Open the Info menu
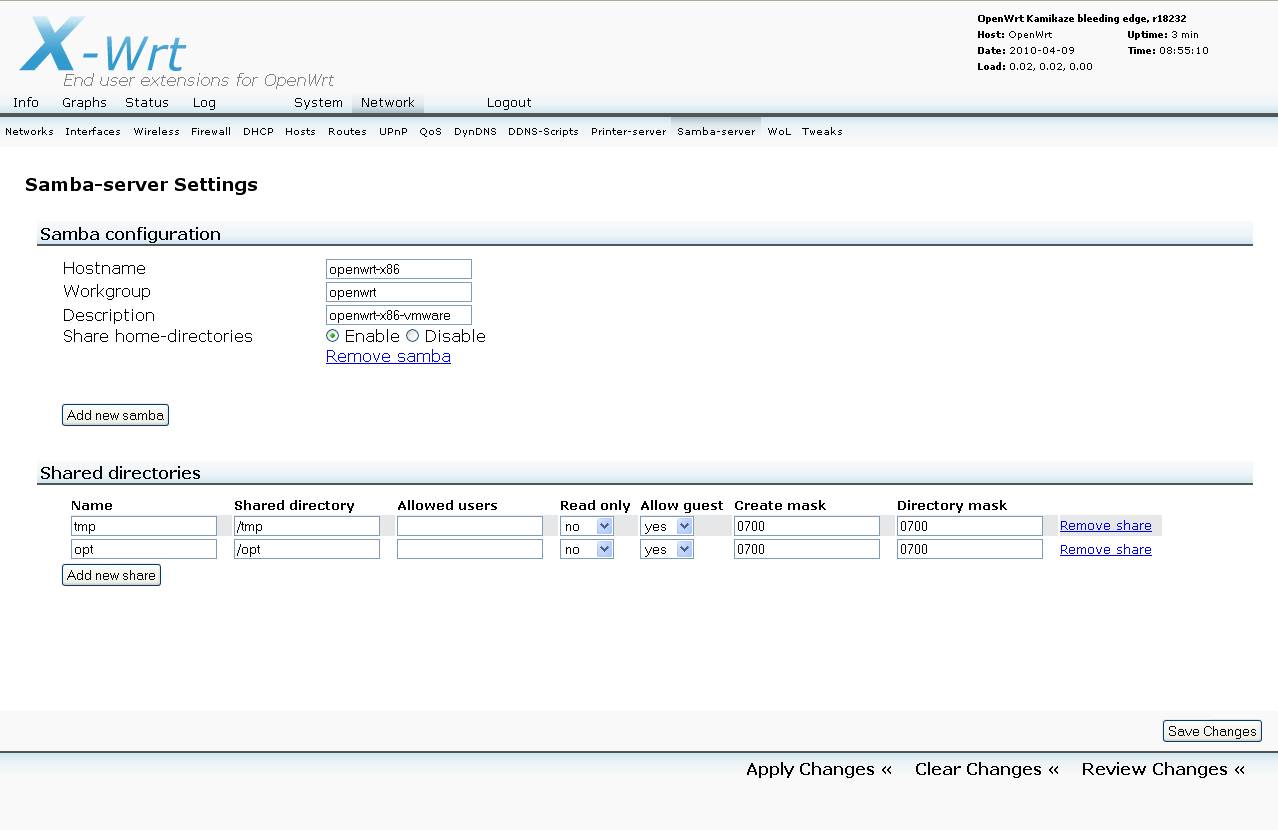The width and height of the screenshot is (1278, 830). tap(26, 102)
